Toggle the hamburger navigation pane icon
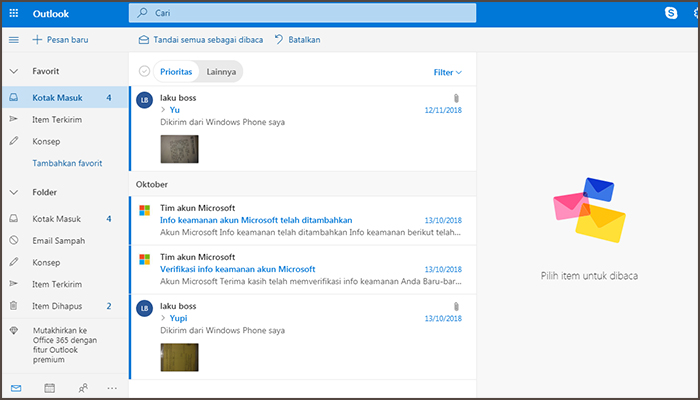 [x=14, y=40]
